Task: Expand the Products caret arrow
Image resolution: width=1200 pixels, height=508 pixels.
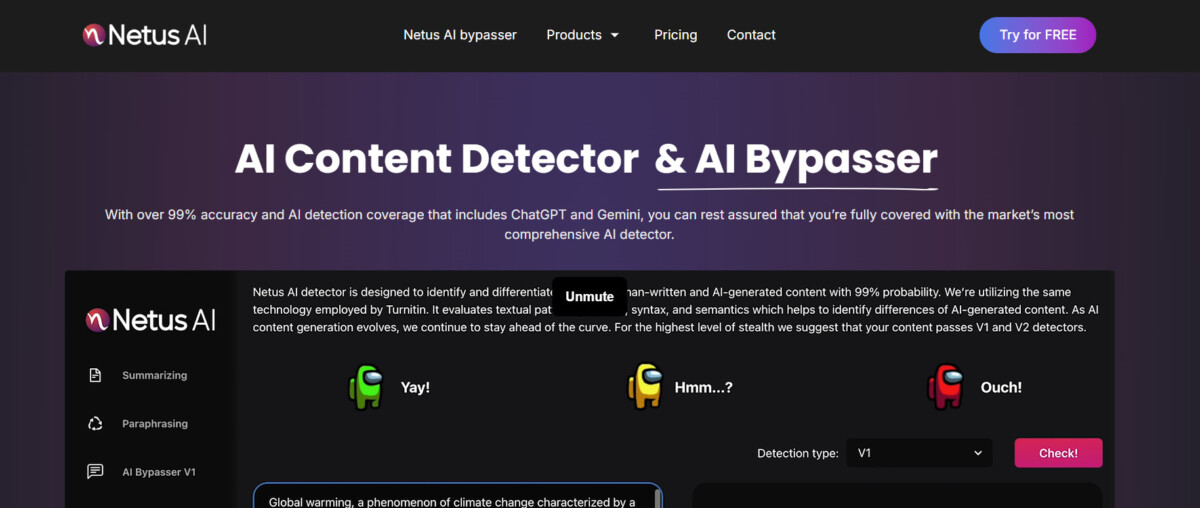Action: [615, 35]
